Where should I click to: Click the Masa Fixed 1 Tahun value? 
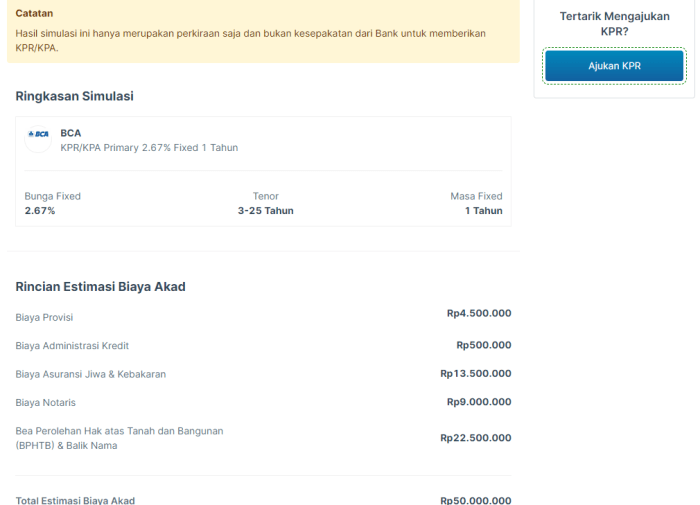click(x=483, y=211)
